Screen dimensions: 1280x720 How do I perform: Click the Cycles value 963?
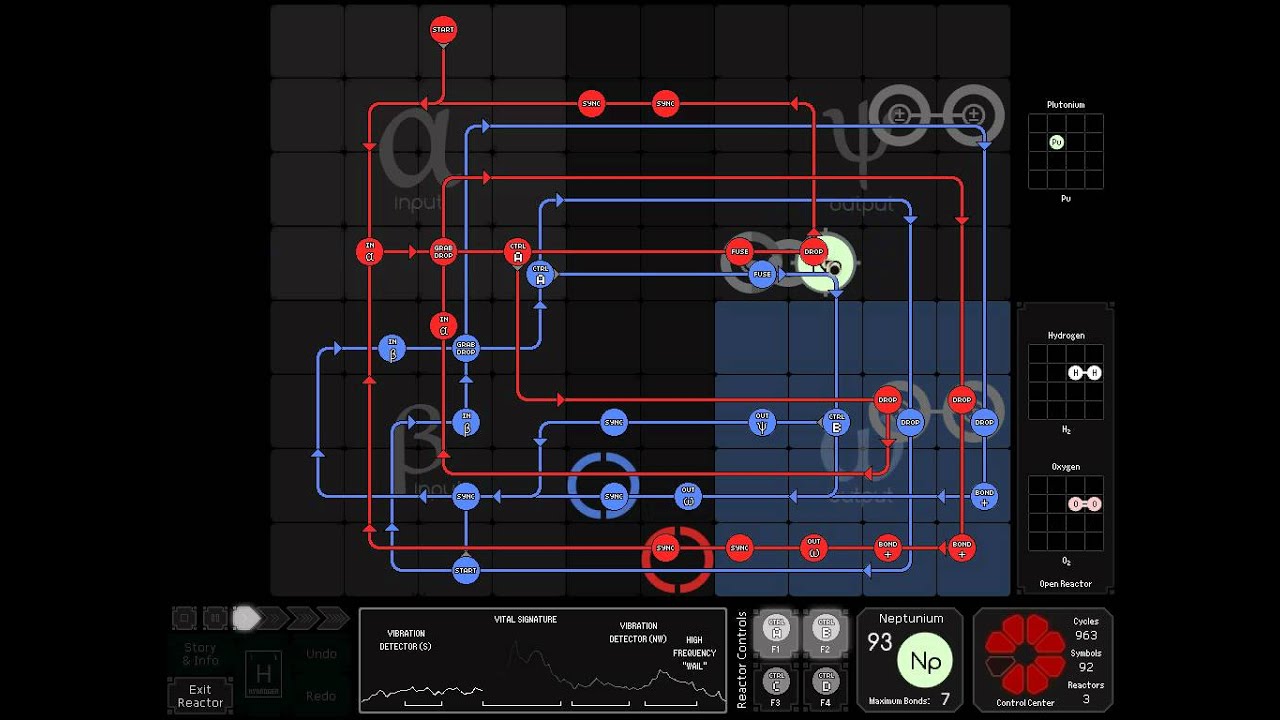pyautogui.click(x=1086, y=636)
